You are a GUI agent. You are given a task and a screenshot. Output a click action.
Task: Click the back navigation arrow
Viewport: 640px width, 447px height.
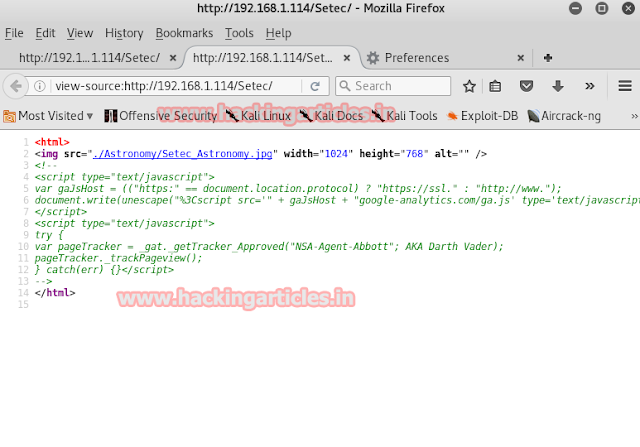coord(16,86)
